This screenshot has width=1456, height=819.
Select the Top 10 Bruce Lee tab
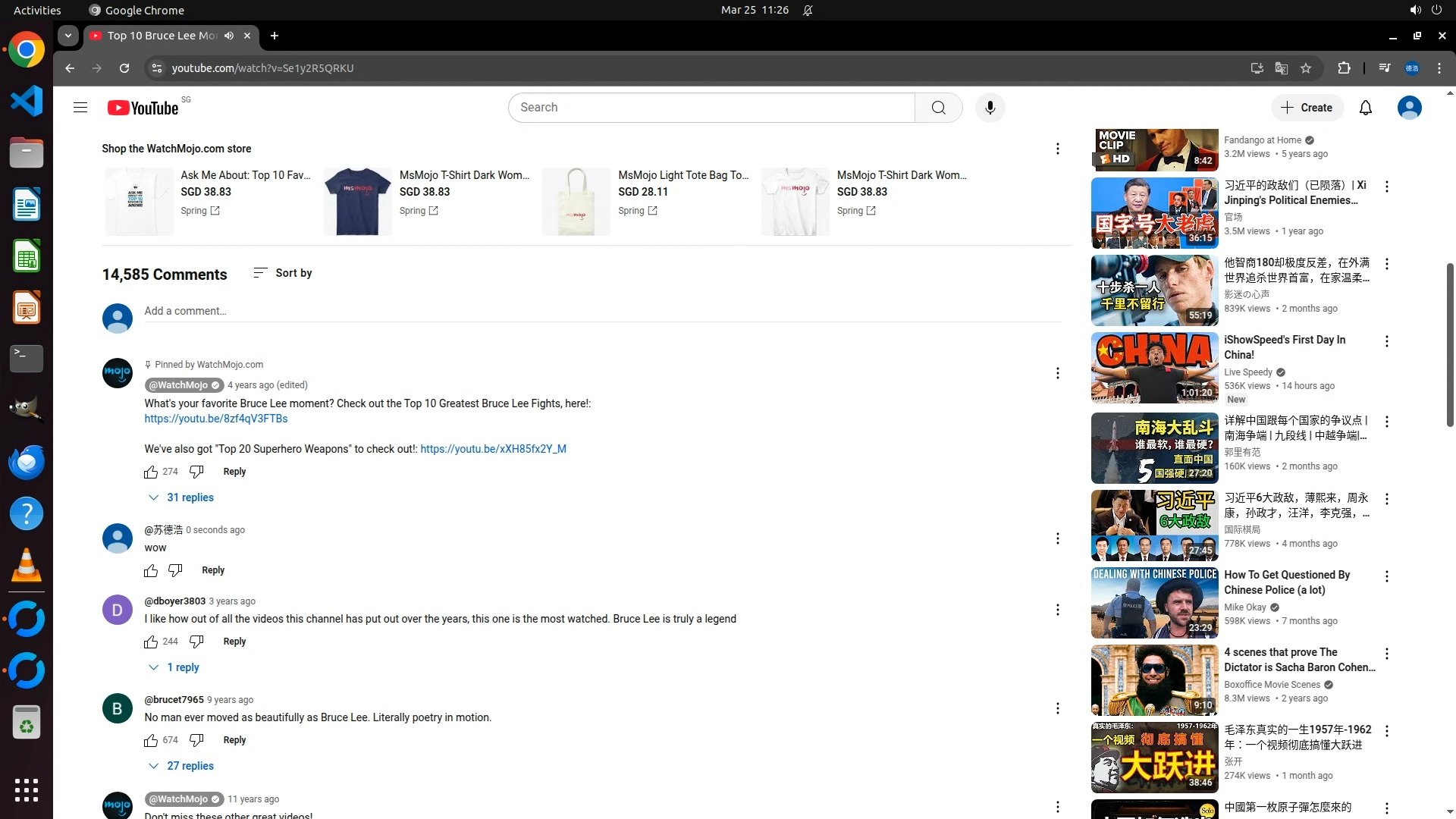coord(162,36)
